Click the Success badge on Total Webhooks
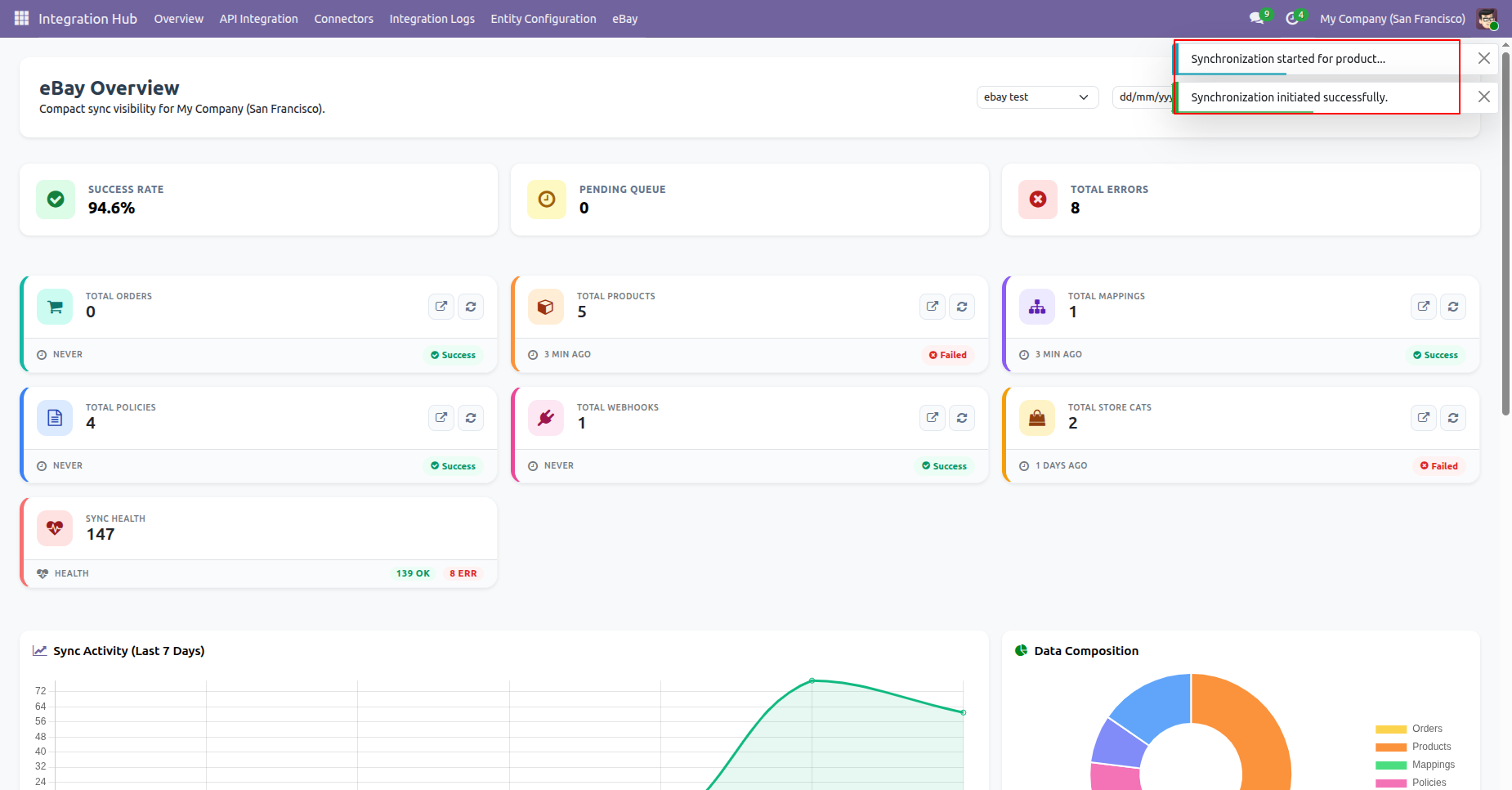Image resolution: width=1512 pixels, height=790 pixels. tap(945, 466)
